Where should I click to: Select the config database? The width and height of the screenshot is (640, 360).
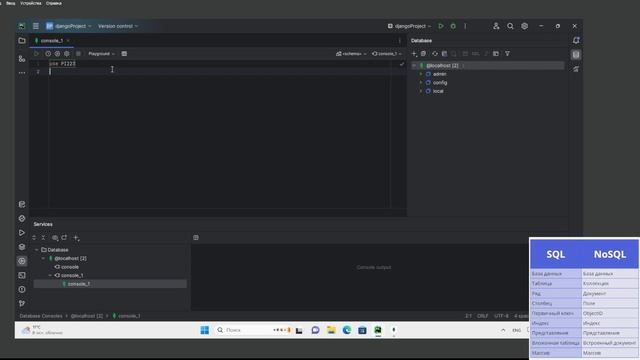pos(440,82)
